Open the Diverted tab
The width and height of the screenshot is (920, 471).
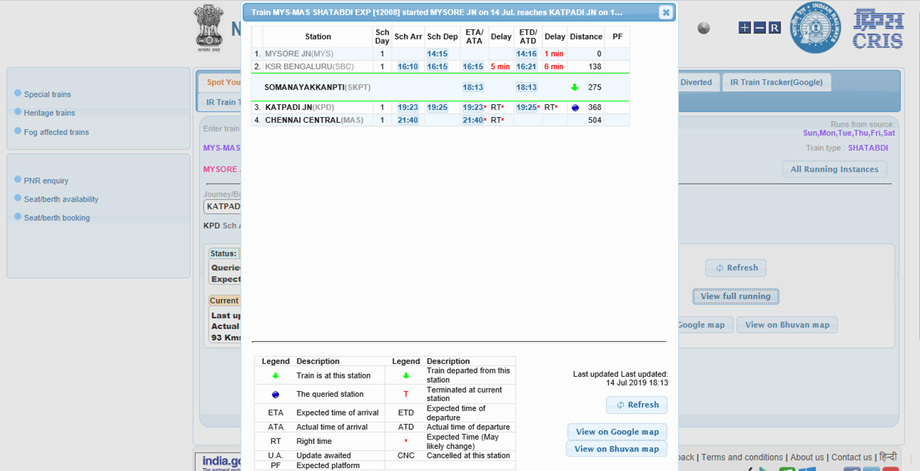pos(696,83)
